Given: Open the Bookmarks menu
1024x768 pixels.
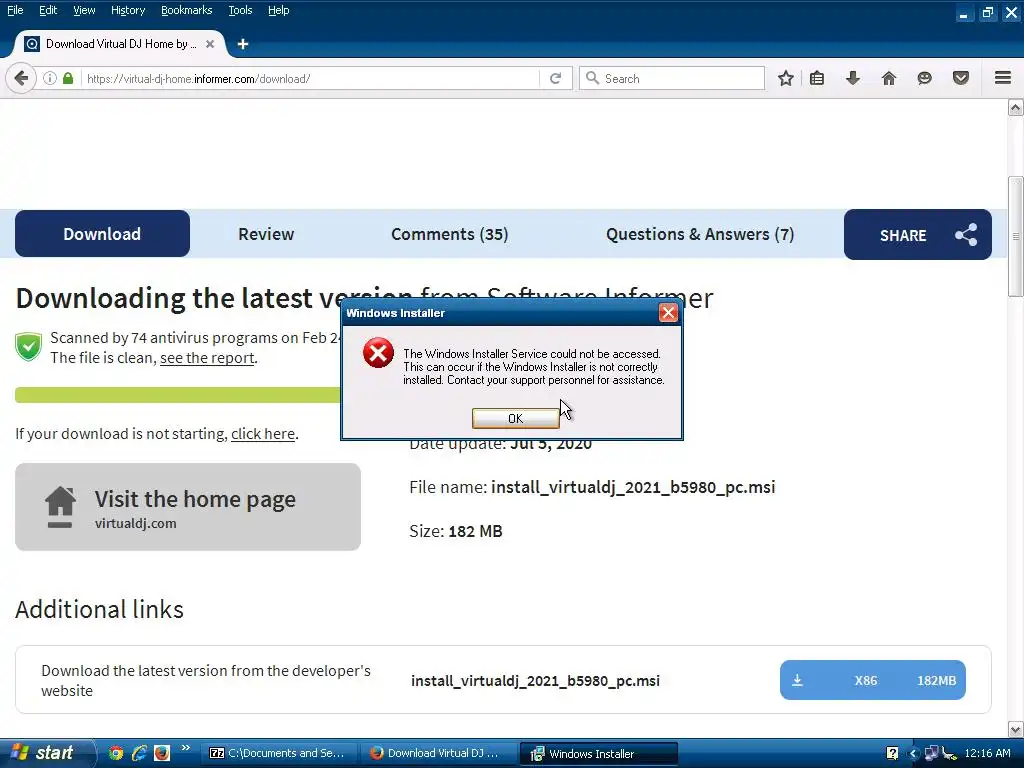Looking at the screenshot, I should tap(187, 10).
